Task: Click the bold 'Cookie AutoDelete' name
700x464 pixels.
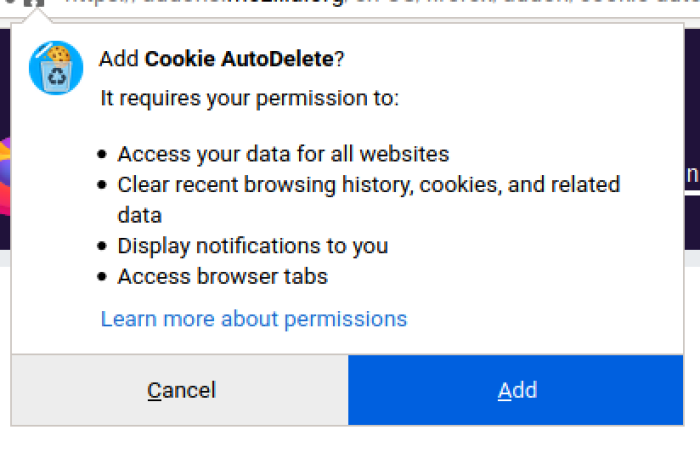Action: click(x=239, y=59)
